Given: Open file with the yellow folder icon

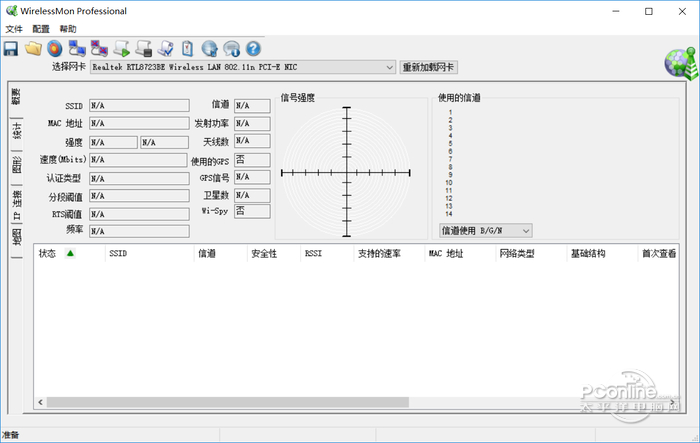Looking at the screenshot, I should (x=33, y=49).
